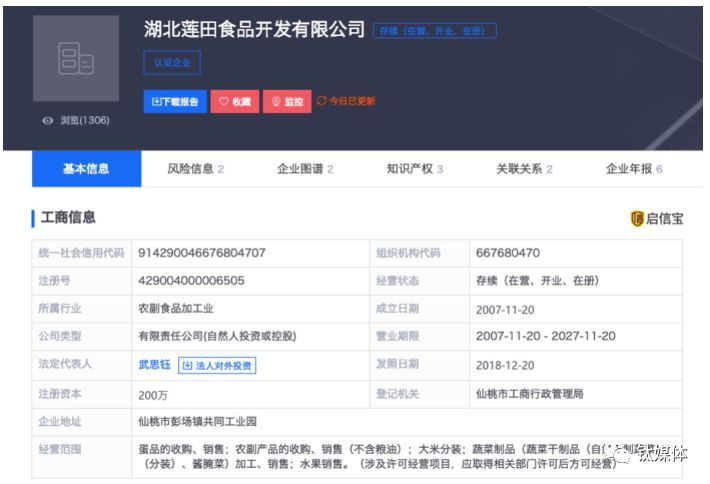Screen dimensions: 710x484
Task: Click the issue date 2018-12-20
Action: point(505,365)
